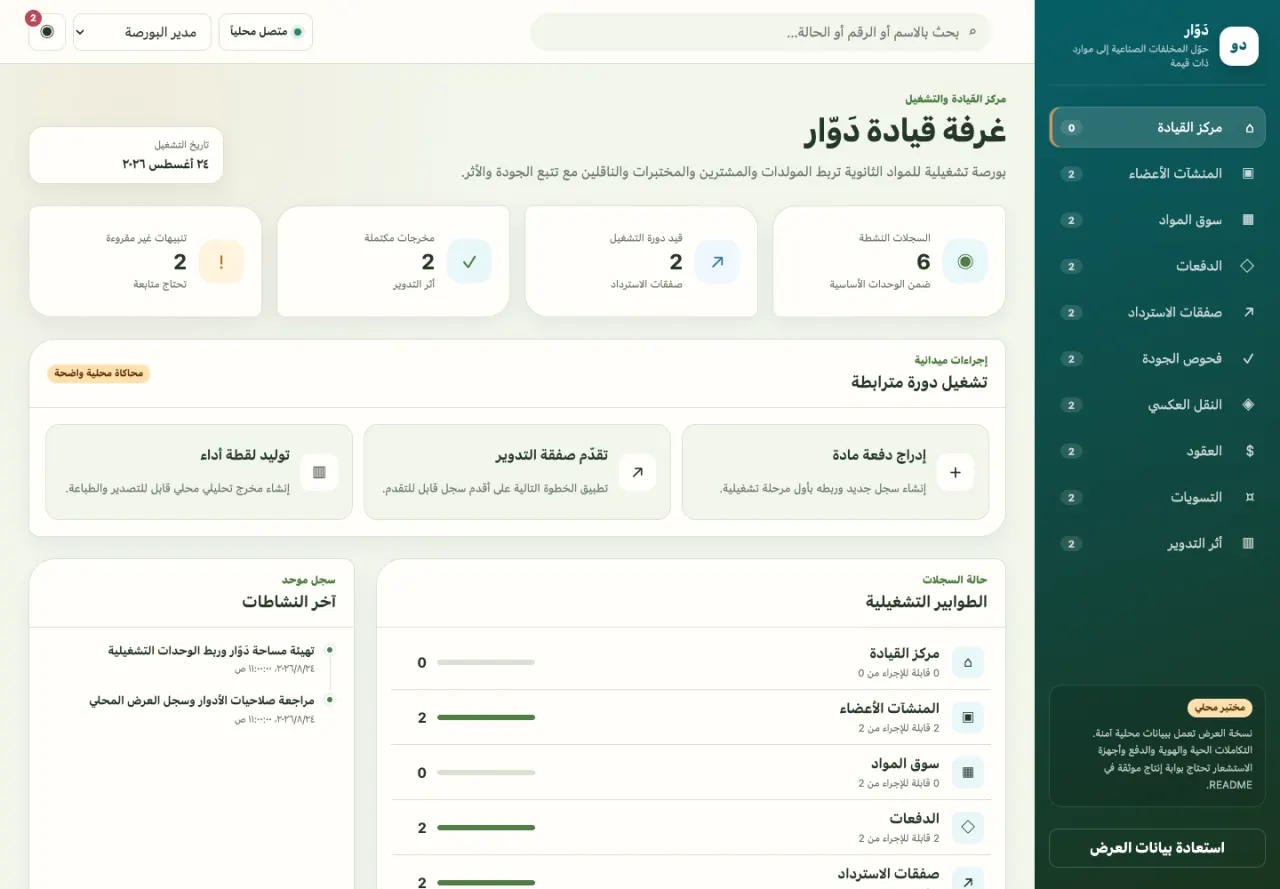Open notifications bell with badge 2
Screen dimensions: 1280x889
click(x=47, y=32)
